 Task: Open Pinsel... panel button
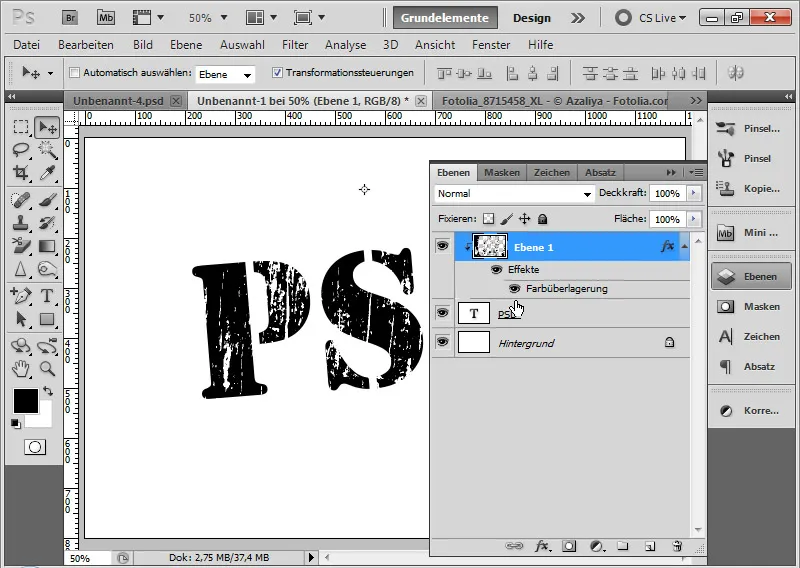[x=750, y=129]
